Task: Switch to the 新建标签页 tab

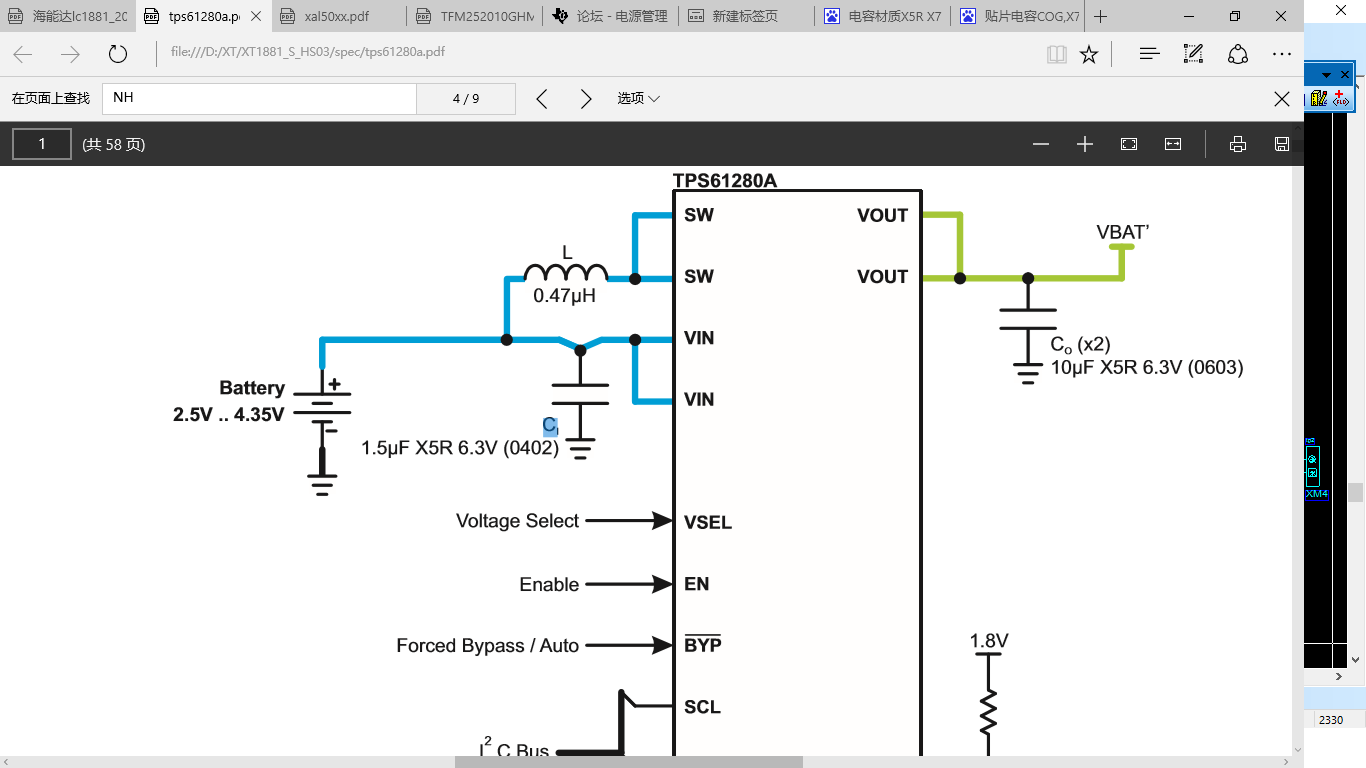Action: pyautogui.click(x=748, y=16)
